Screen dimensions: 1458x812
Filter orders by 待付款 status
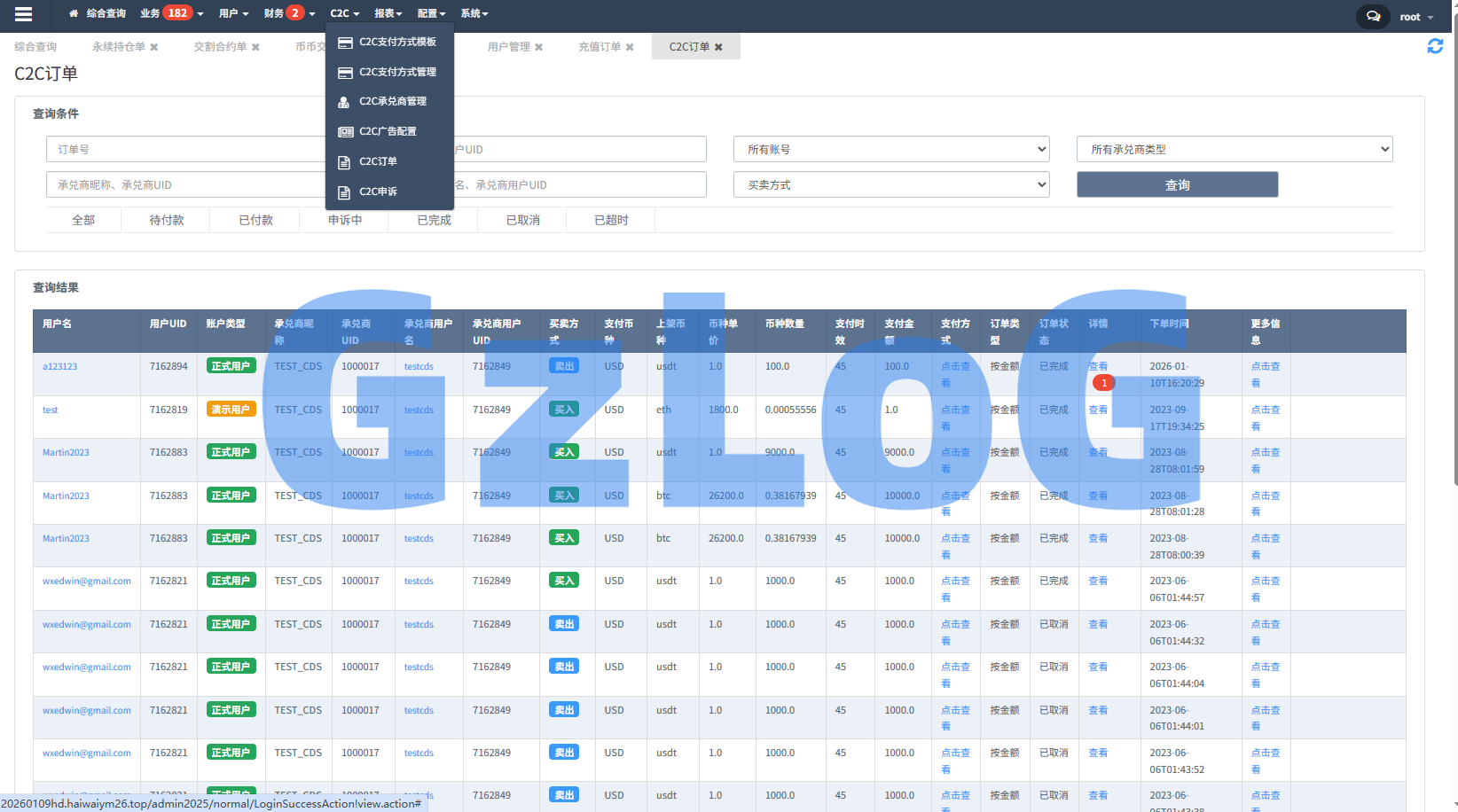coord(166,220)
